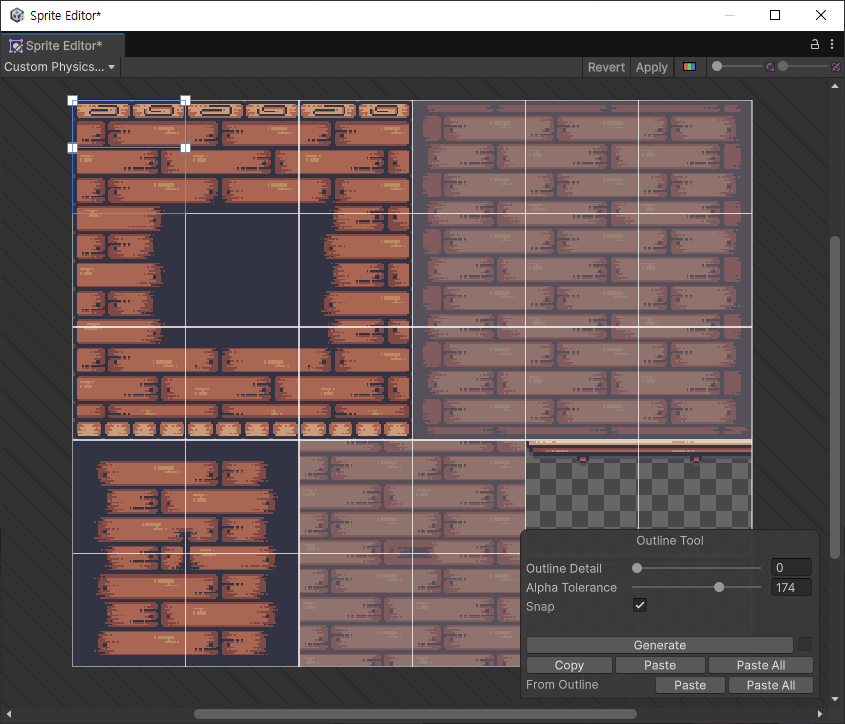Viewport: 845px width, 724px height.
Task: Select the upper-right physics outline control point
Action: [185, 100]
